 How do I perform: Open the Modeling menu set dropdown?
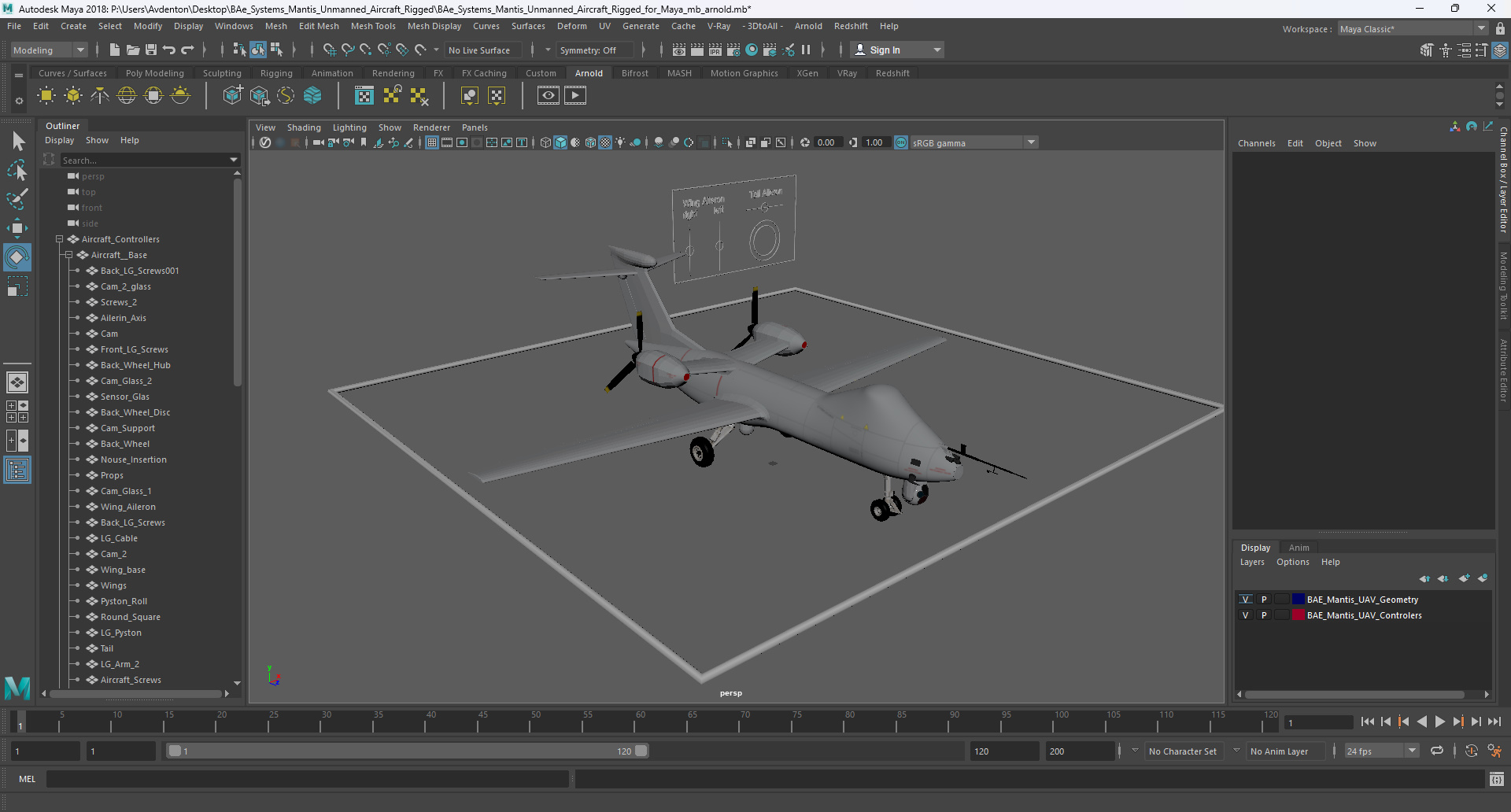[x=49, y=50]
